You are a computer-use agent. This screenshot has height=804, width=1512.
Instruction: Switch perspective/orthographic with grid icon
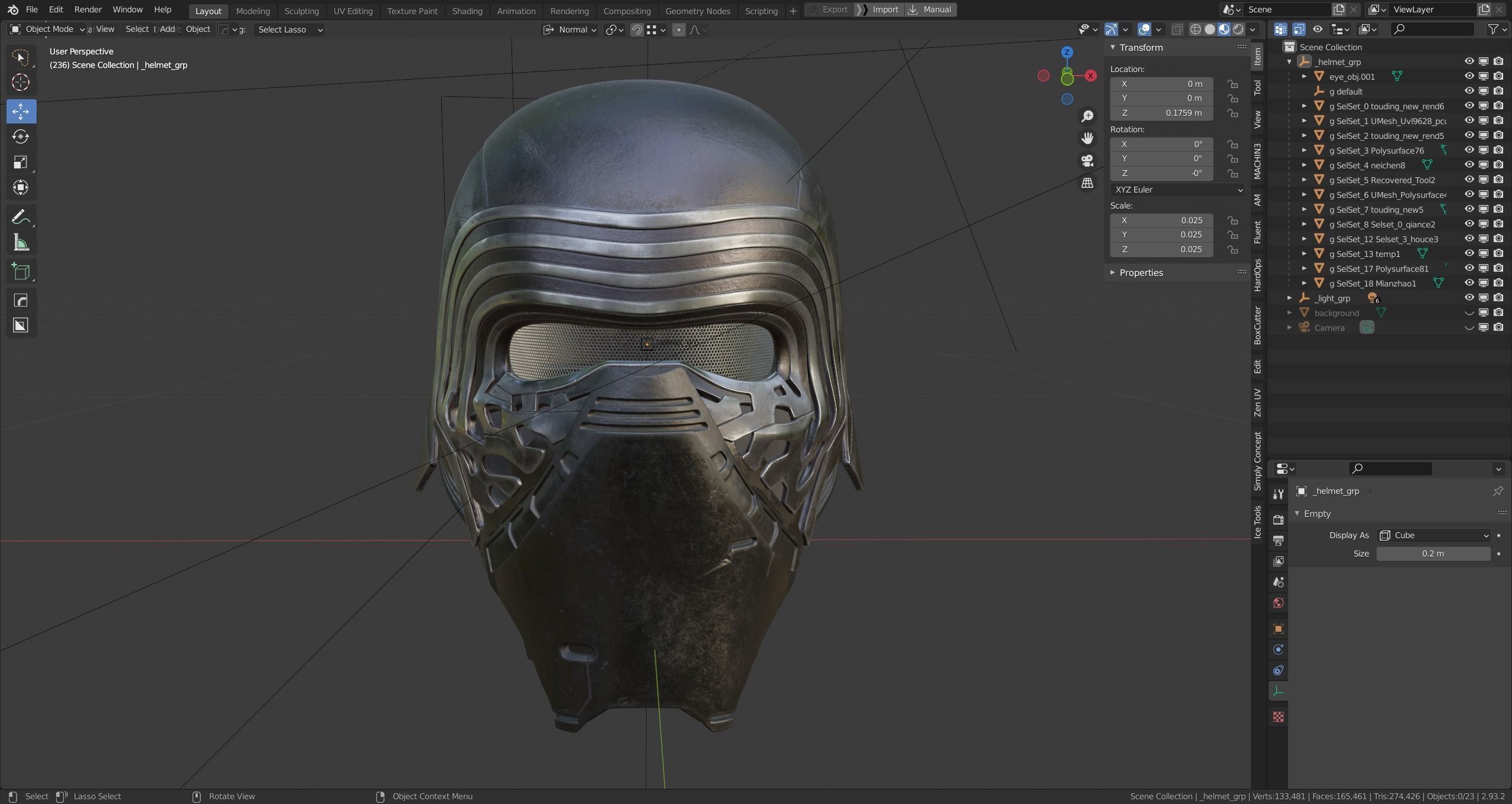(1087, 183)
